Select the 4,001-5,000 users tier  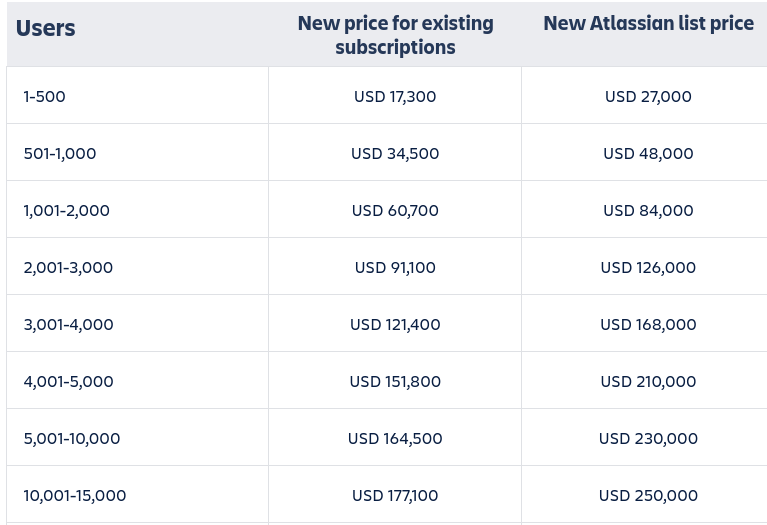[x=68, y=382]
